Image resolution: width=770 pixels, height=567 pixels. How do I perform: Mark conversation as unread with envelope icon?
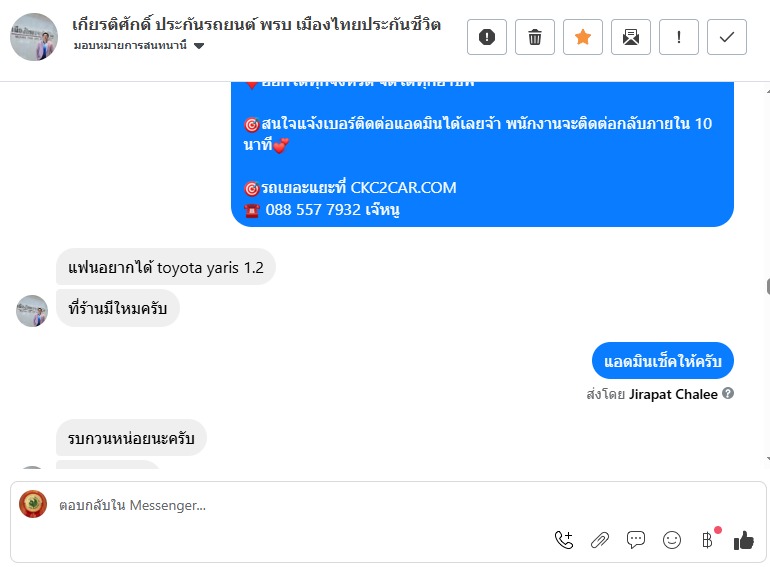[x=631, y=37]
